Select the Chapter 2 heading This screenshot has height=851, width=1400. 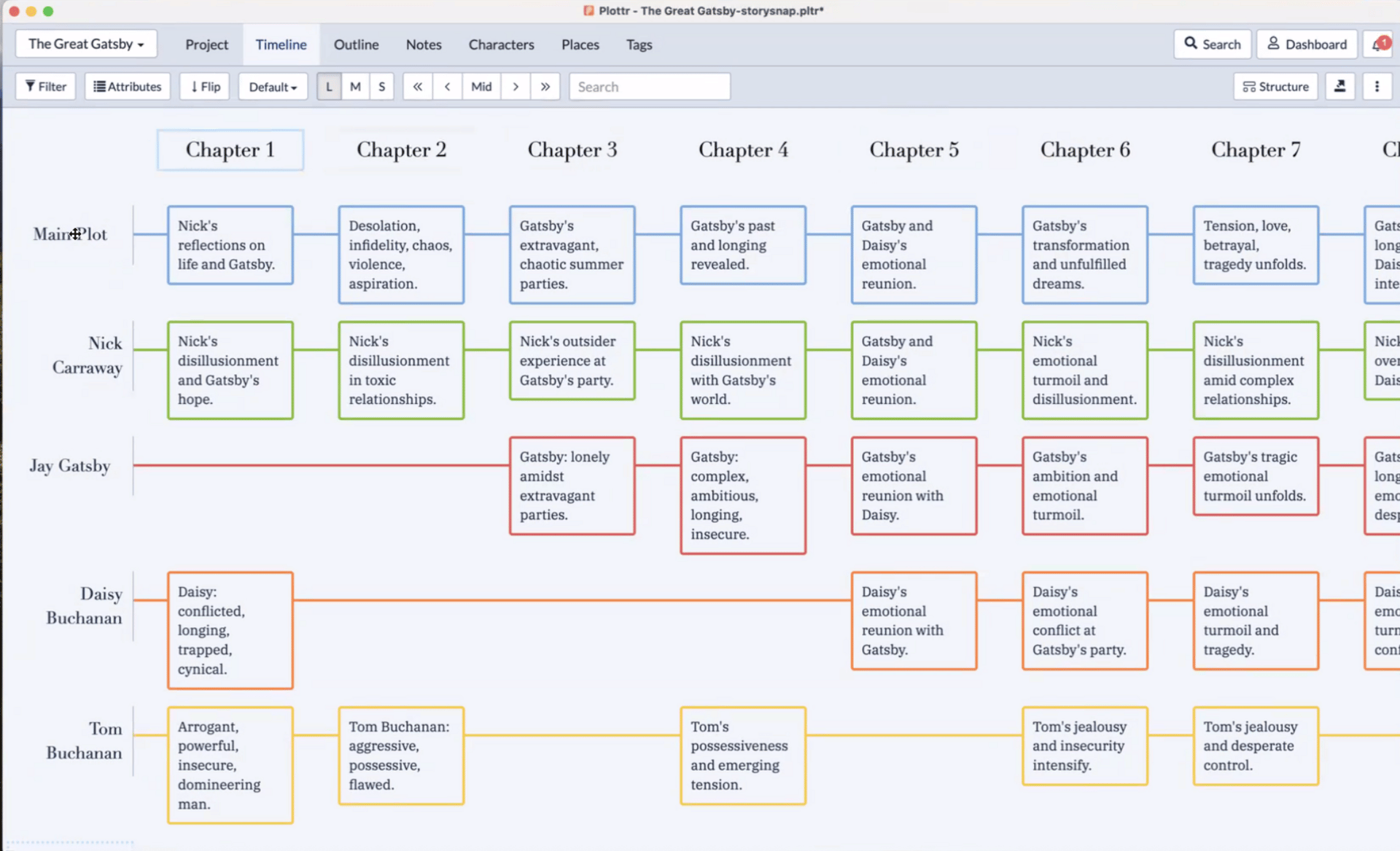tap(401, 149)
